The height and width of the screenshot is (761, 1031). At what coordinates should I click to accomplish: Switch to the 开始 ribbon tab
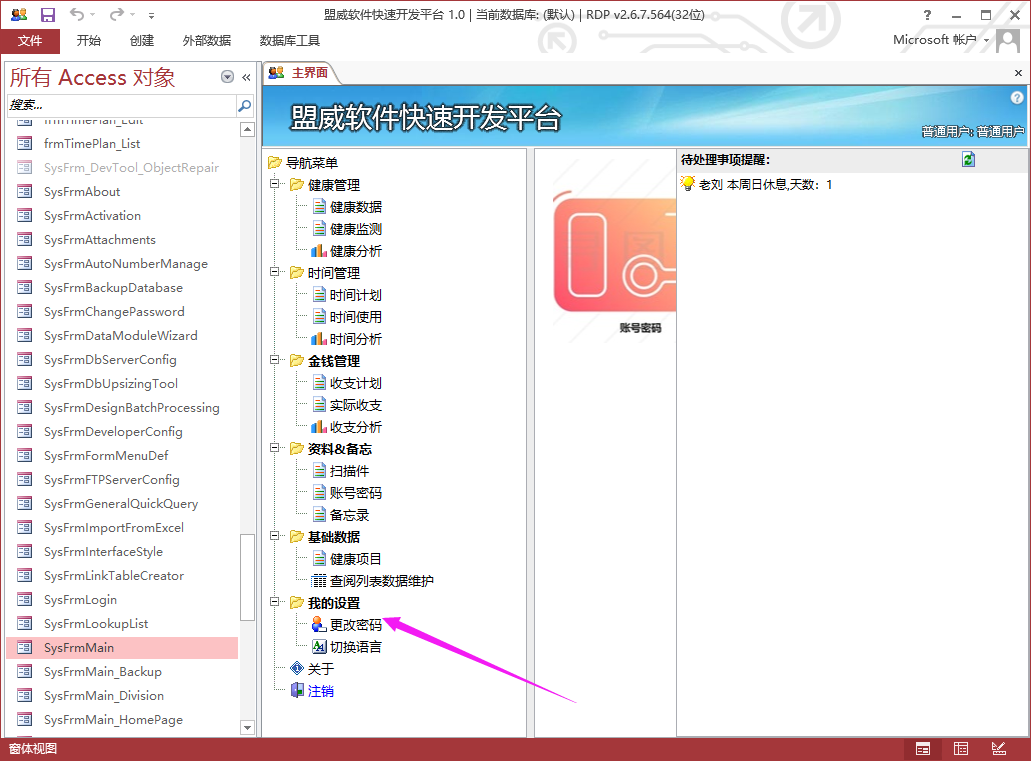tap(89, 41)
